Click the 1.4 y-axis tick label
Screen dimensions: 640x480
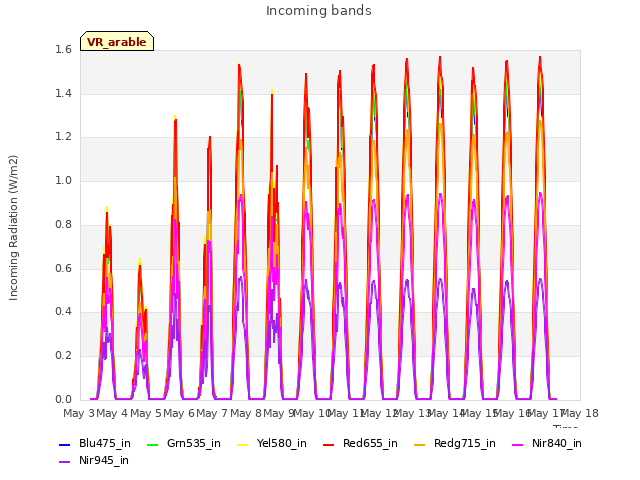pos(63,93)
